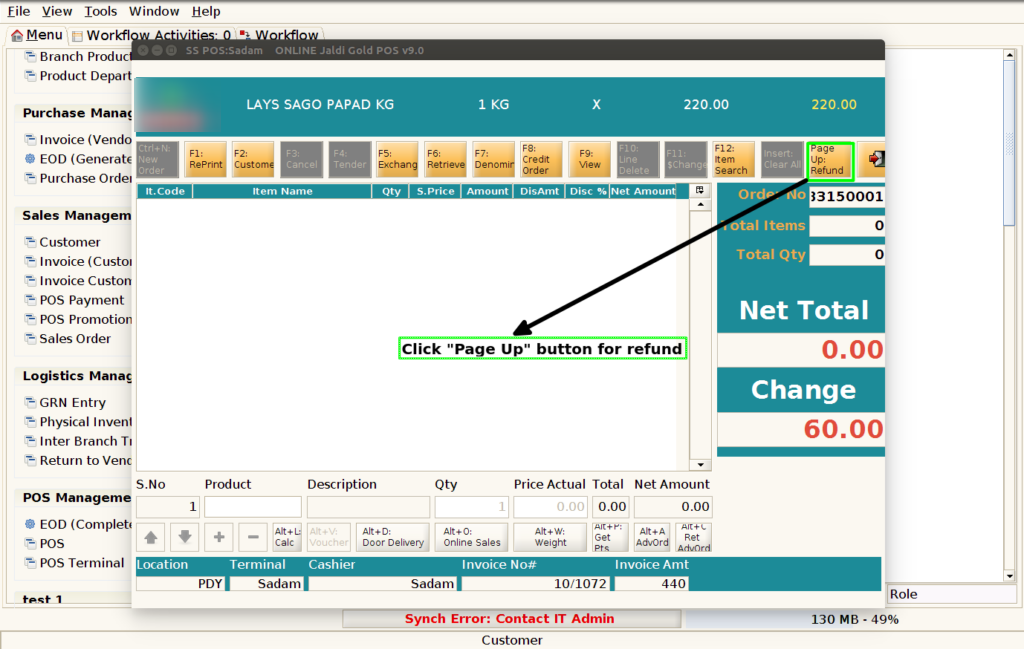The height and width of the screenshot is (649, 1024).
Task: Click main window scrollbar up arrow
Action: click(x=1009, y=55)
